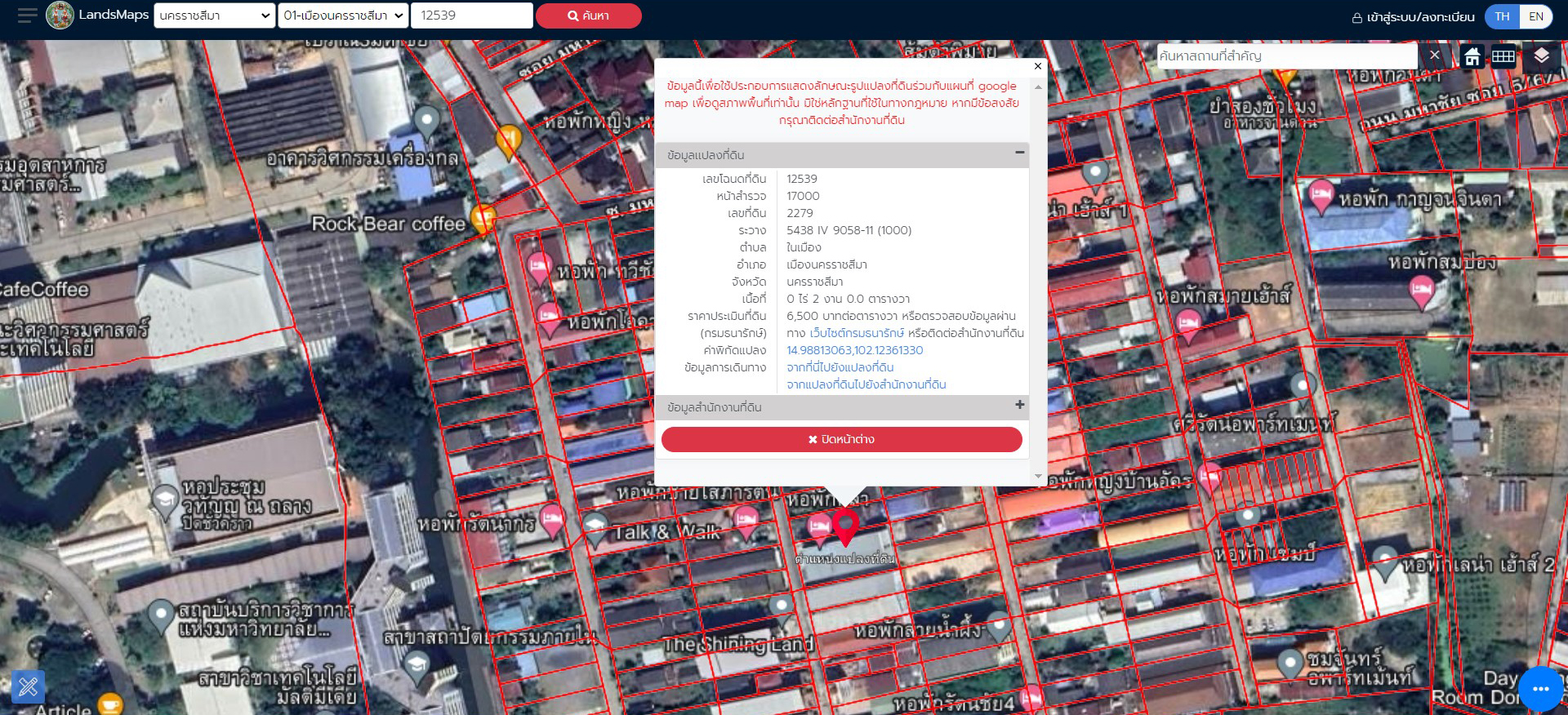Clear the place search with the X icon
The image size is (1568, 715).
tap(1434, 56)
